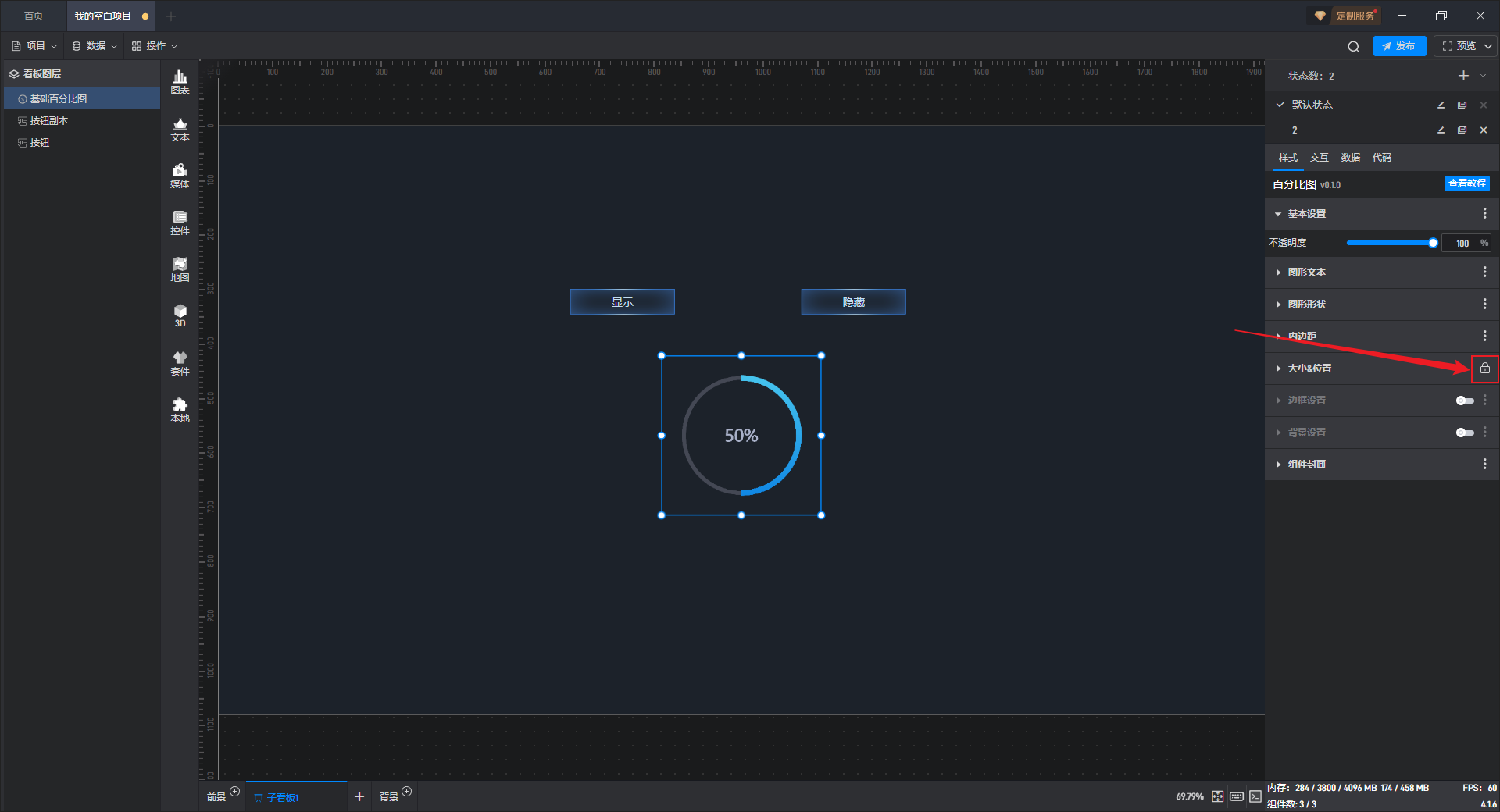Expand the 图形形状 section
This screenshot has height=812, width=1500.
pos(1278,304)
